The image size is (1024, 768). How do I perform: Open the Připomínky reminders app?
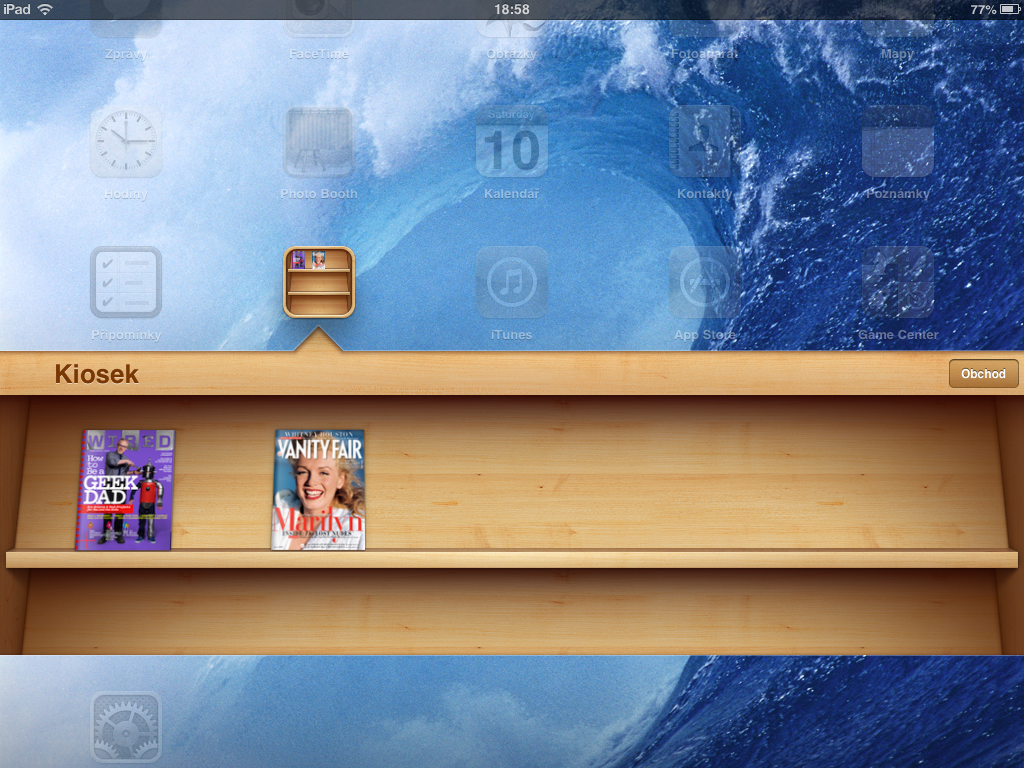pyautogui.click(x=126, y=283)
